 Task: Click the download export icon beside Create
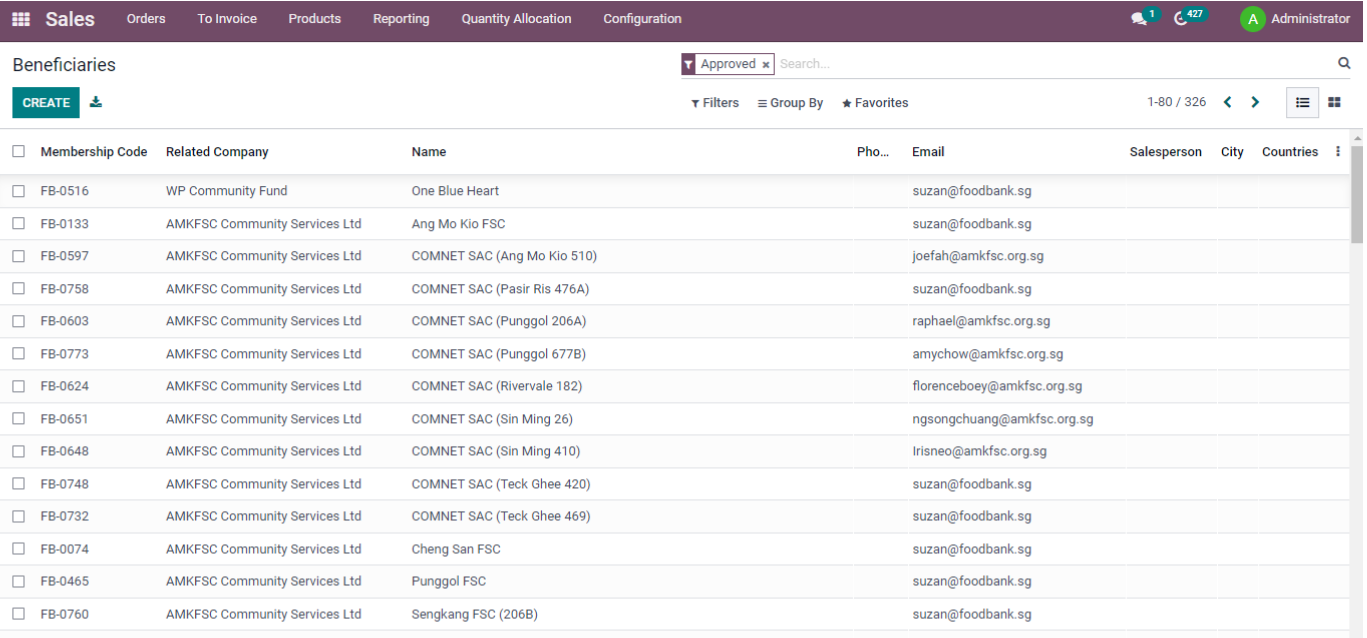click(x=96, y=102)
